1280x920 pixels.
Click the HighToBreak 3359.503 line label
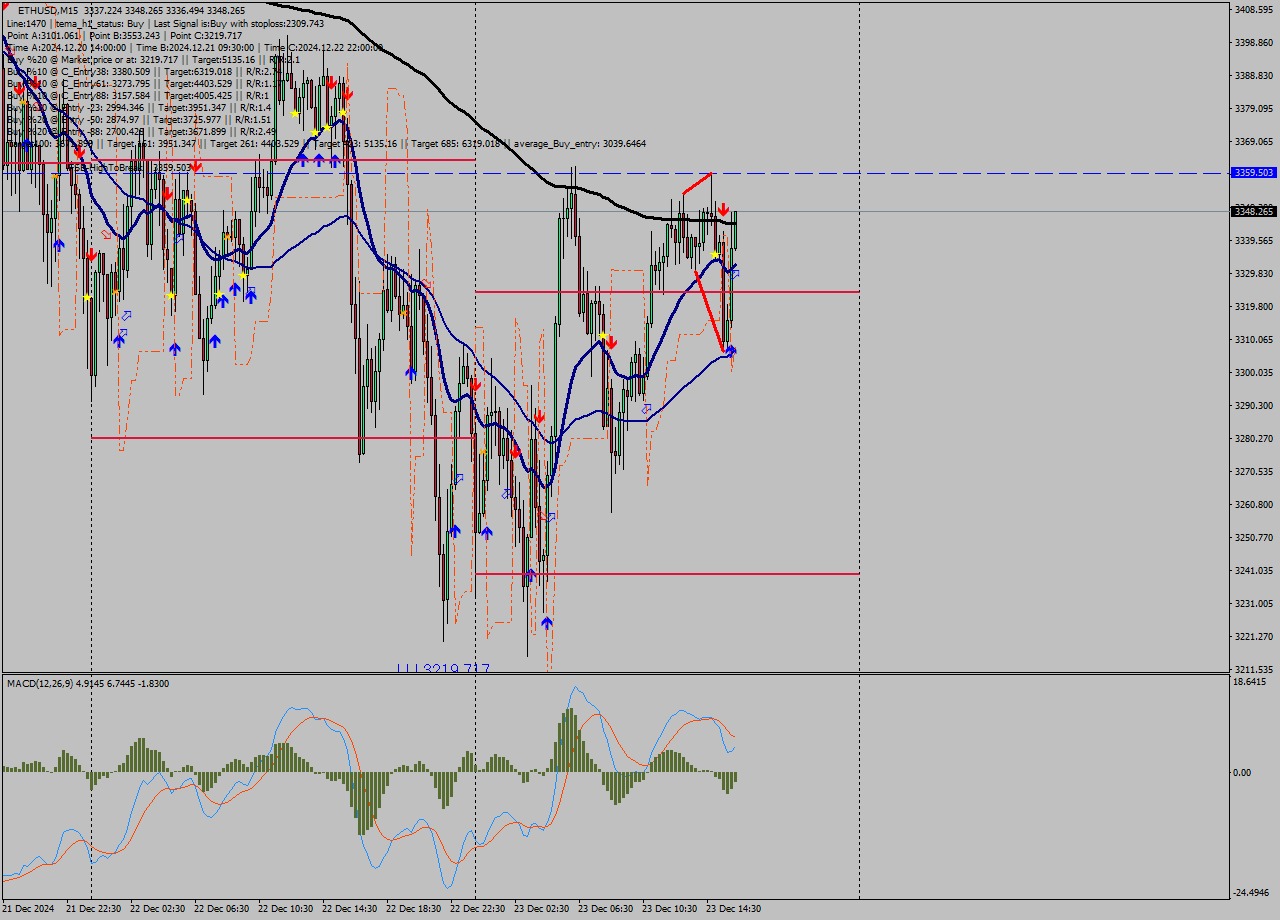(130, 168)
